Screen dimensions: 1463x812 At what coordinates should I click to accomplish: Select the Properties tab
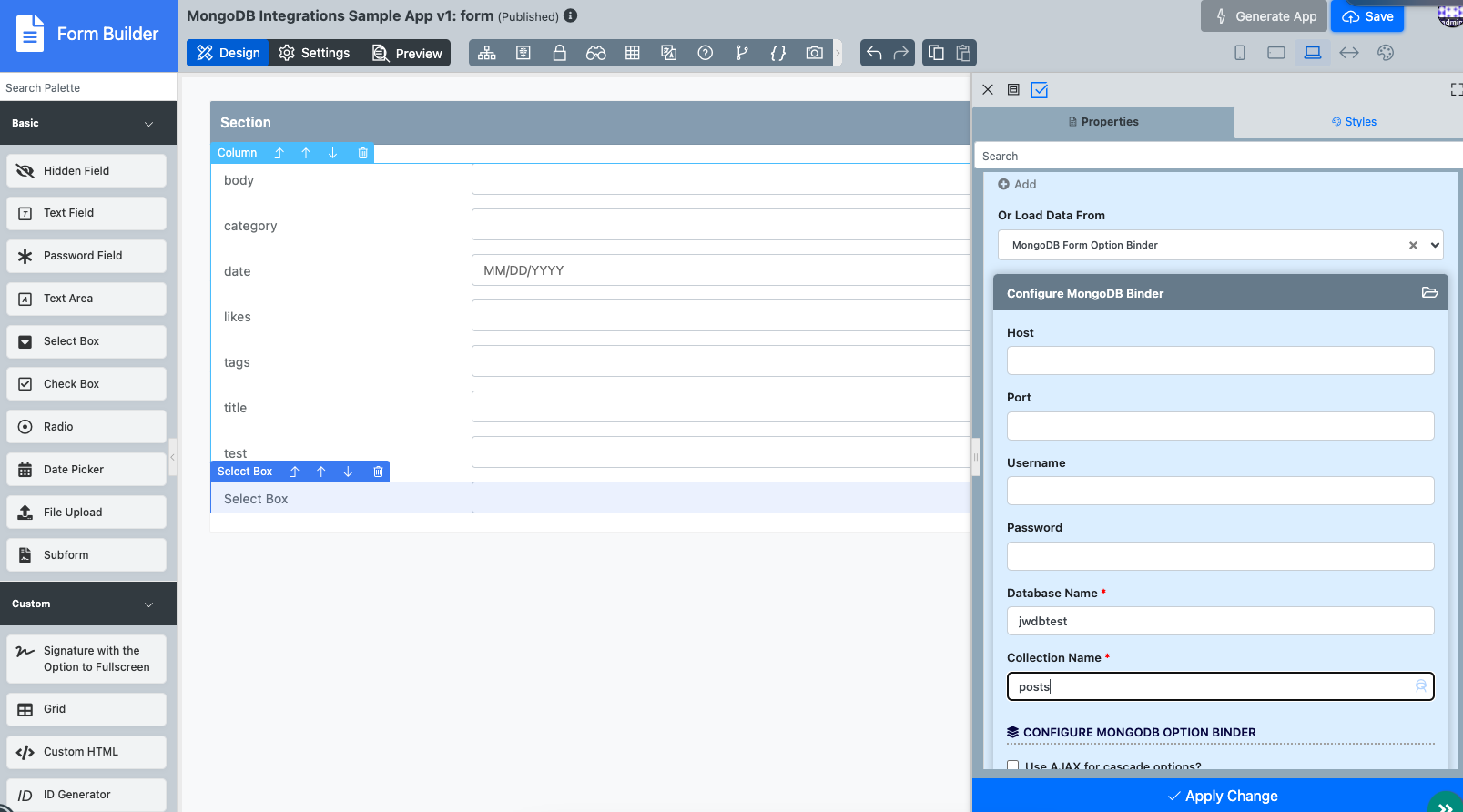coord(1103,122)
